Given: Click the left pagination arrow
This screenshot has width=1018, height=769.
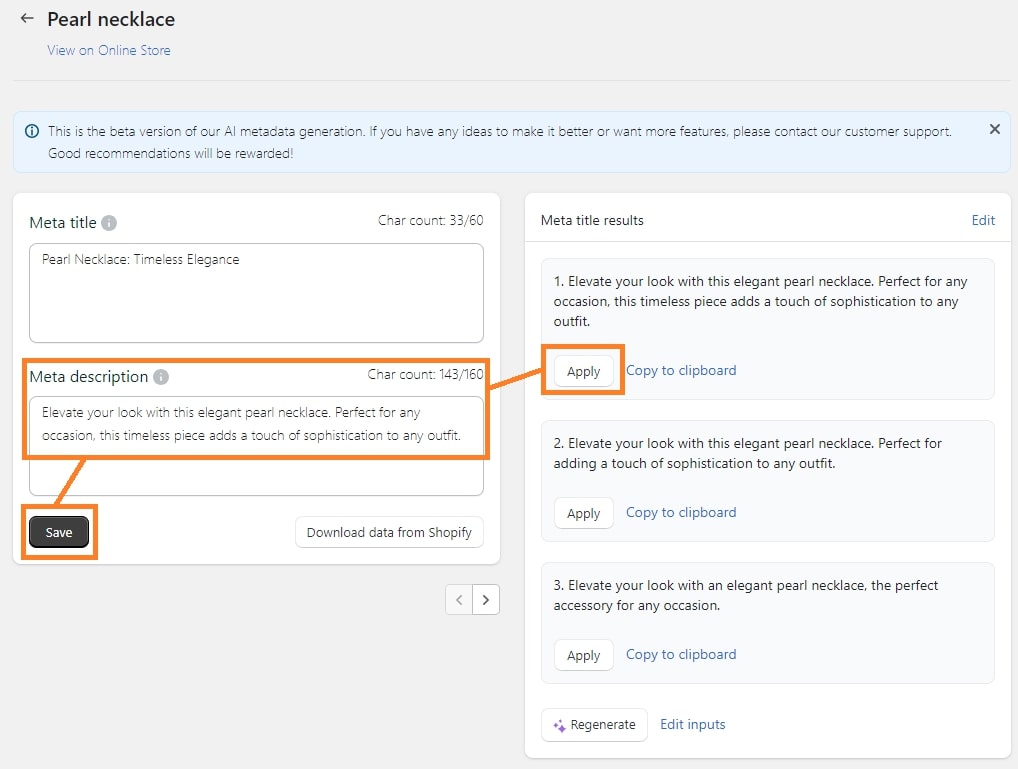Looking at the screenshot, I should 459,599.
